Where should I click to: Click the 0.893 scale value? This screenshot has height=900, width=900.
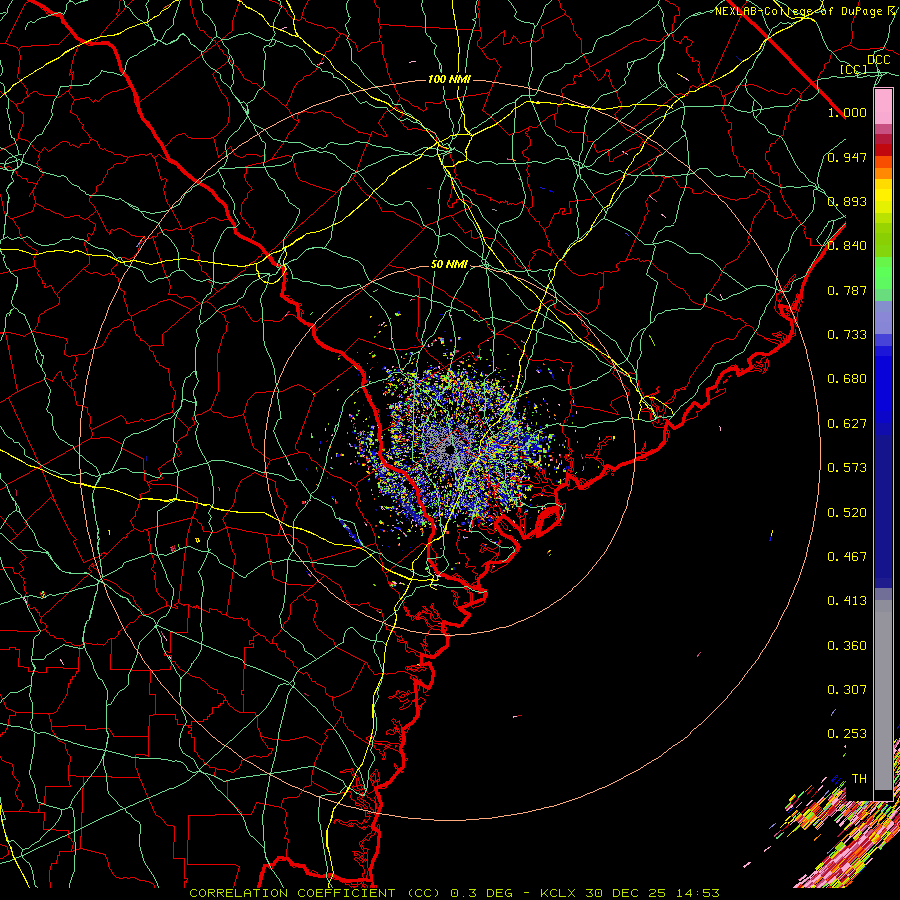click(x=847, y=201)
